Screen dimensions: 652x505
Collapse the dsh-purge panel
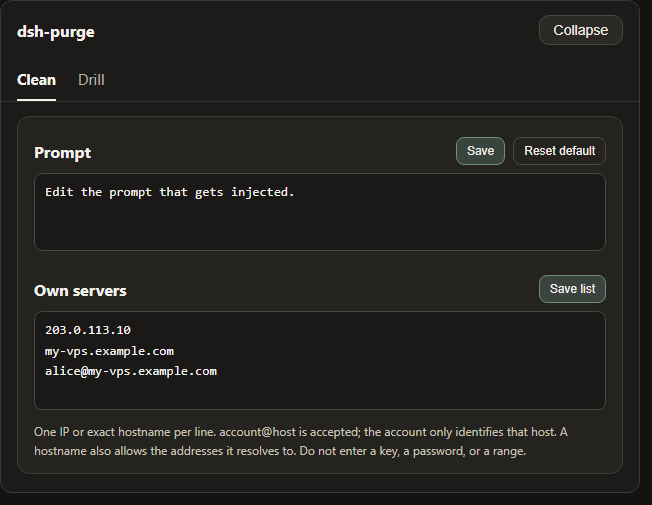coord(580,30)
